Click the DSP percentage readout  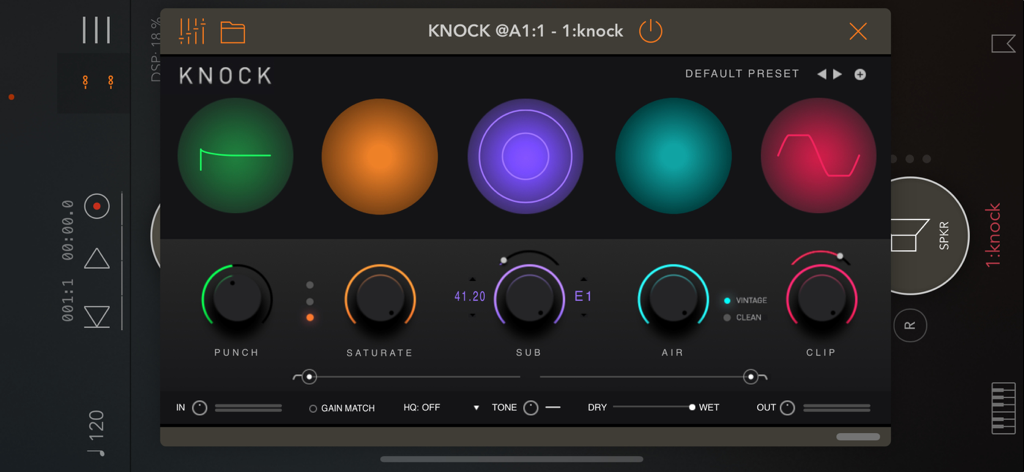[155, 50]
